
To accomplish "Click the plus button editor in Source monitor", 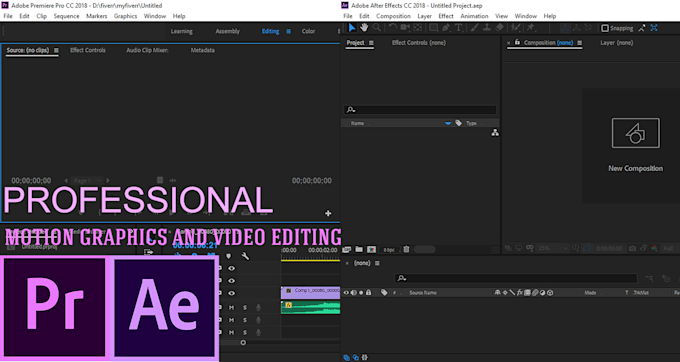I will [x=328, y=213].
